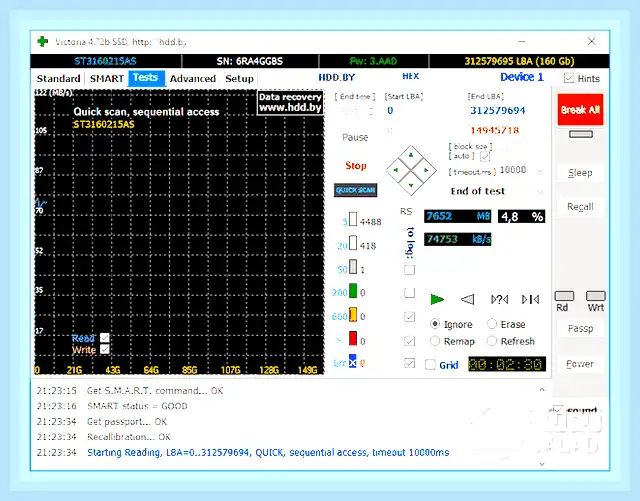Select the Erase radio option
Screen dimensions: 640x501
click(x=492, y=324)
